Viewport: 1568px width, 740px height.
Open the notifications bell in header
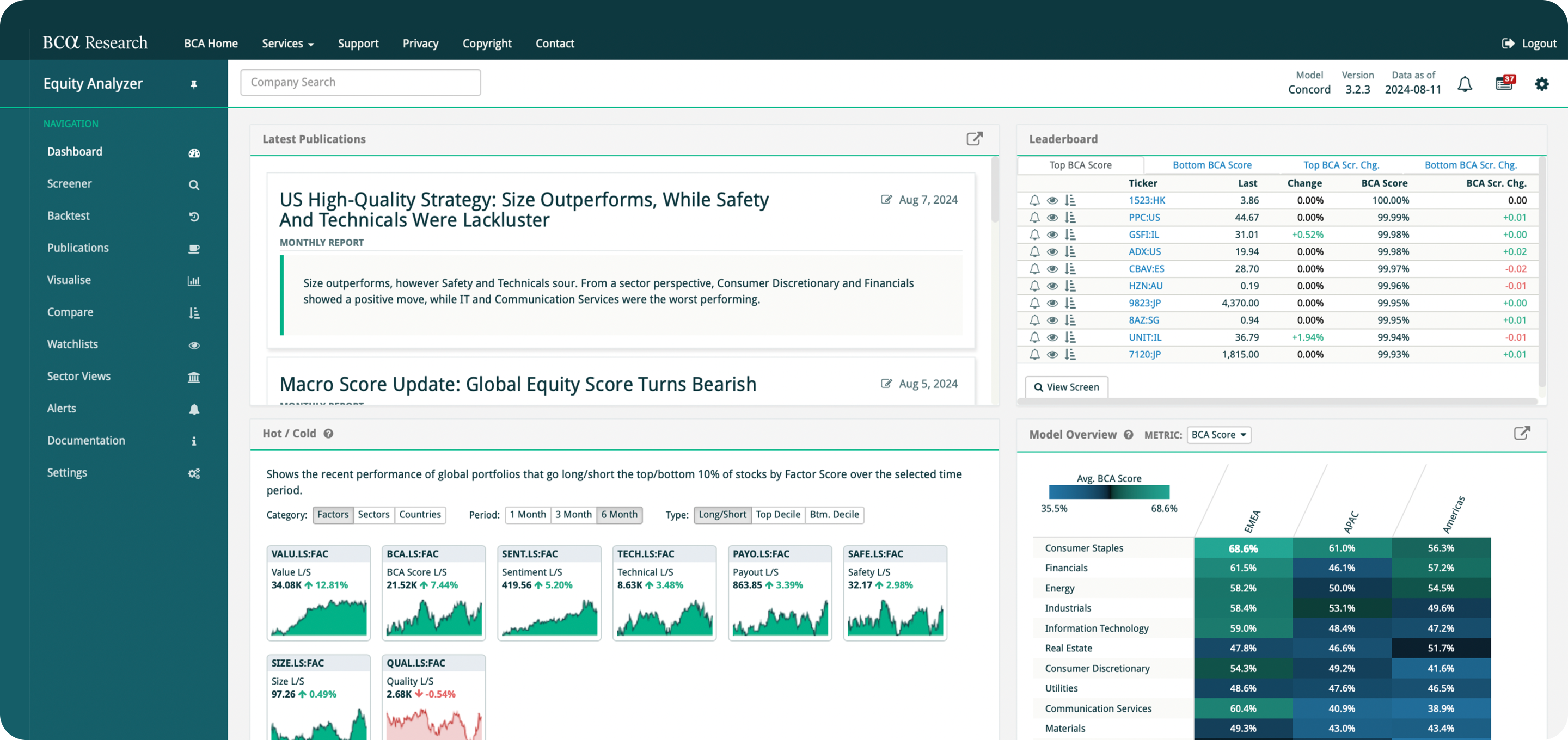pos(1465,84)
